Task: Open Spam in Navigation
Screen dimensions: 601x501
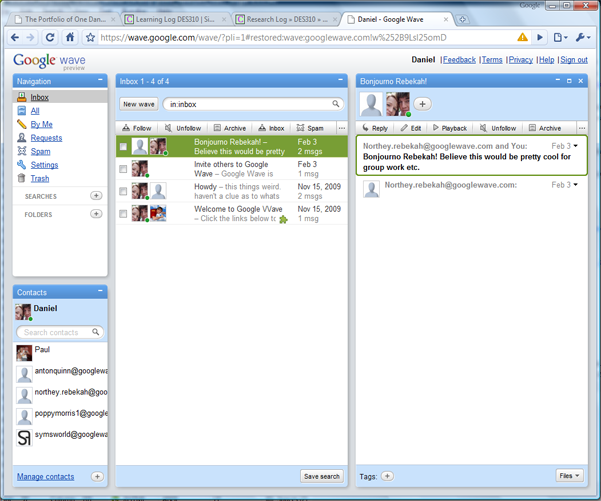Action: point(40,151)
